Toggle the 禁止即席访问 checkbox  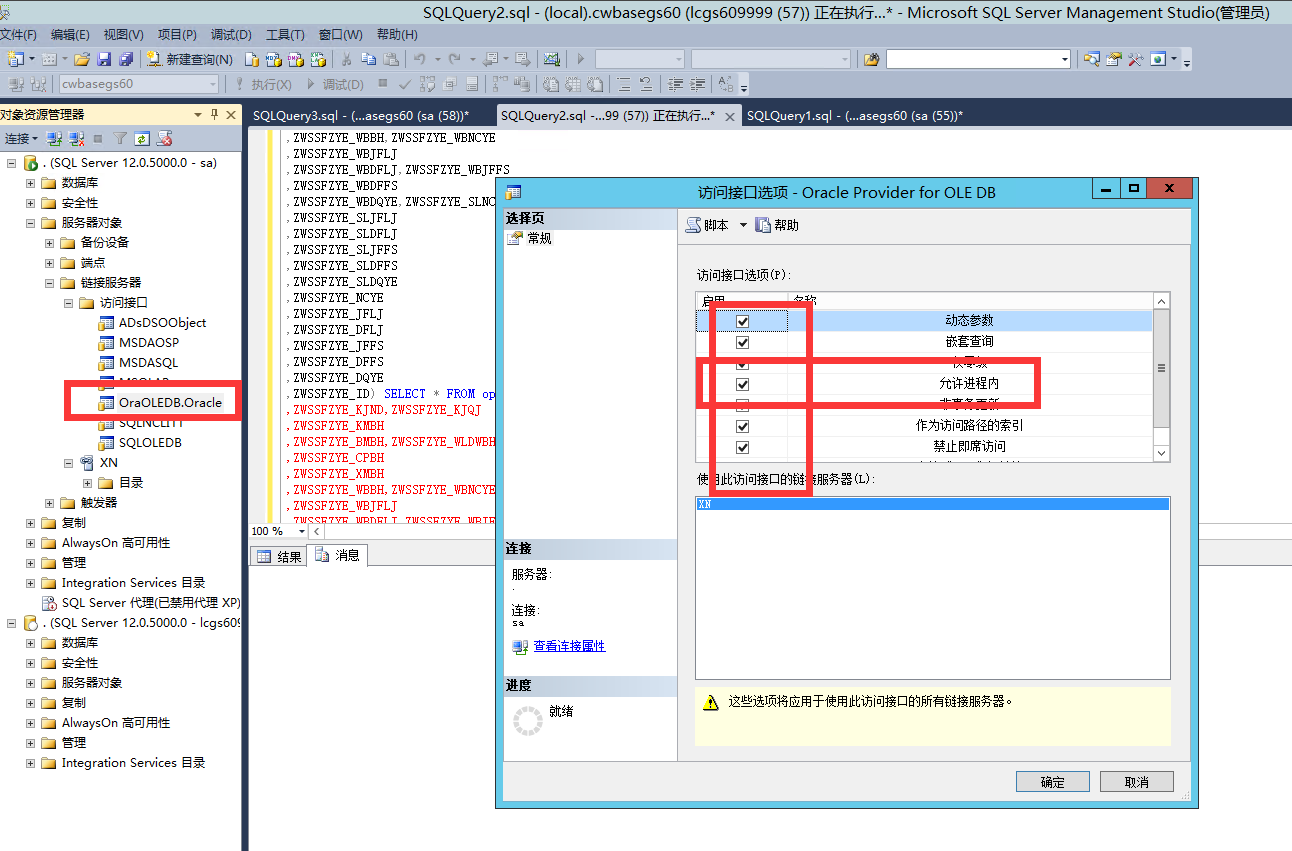point(742,447)
